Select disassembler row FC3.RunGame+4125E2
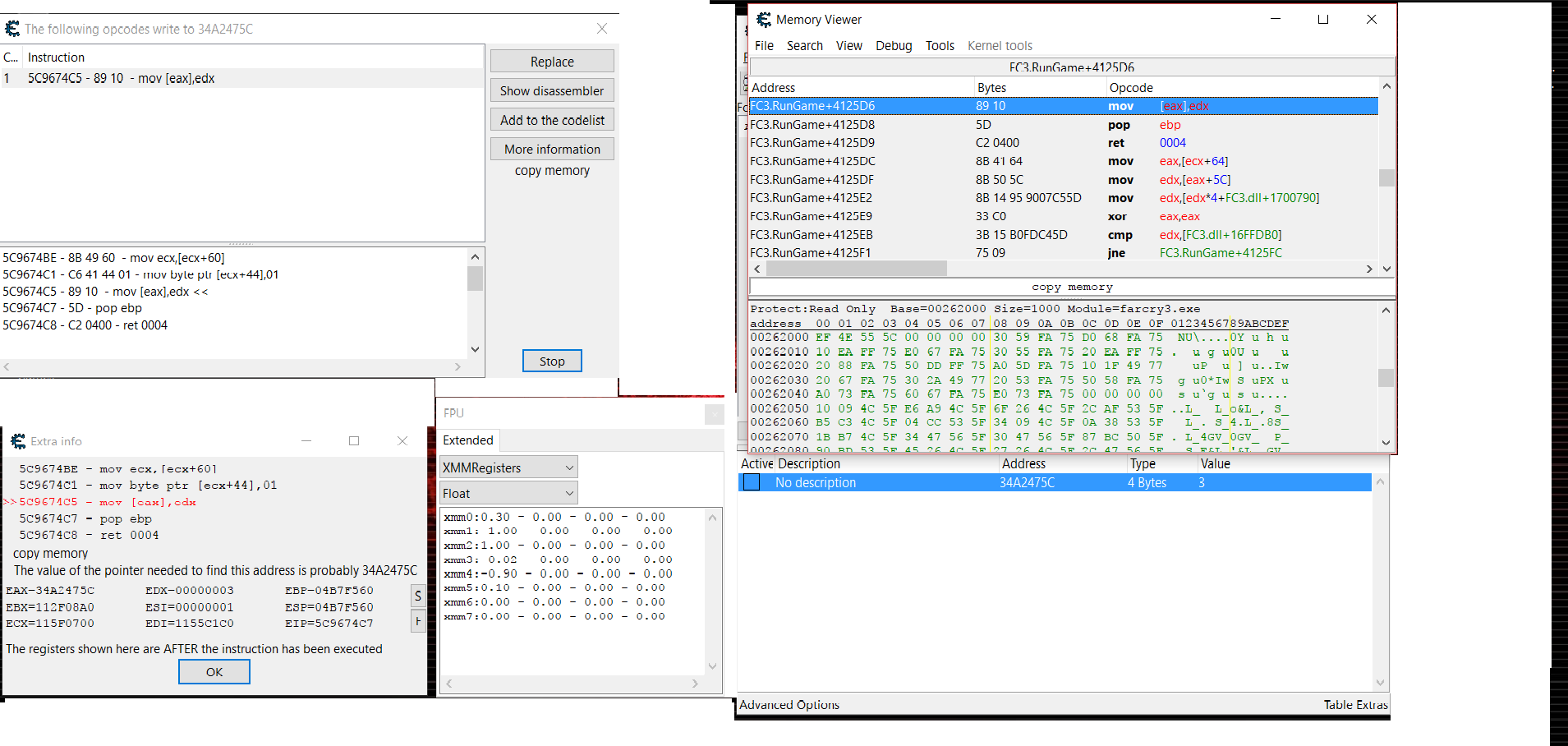Screen dimensions: 1568x746 [x=1064, y=198]
